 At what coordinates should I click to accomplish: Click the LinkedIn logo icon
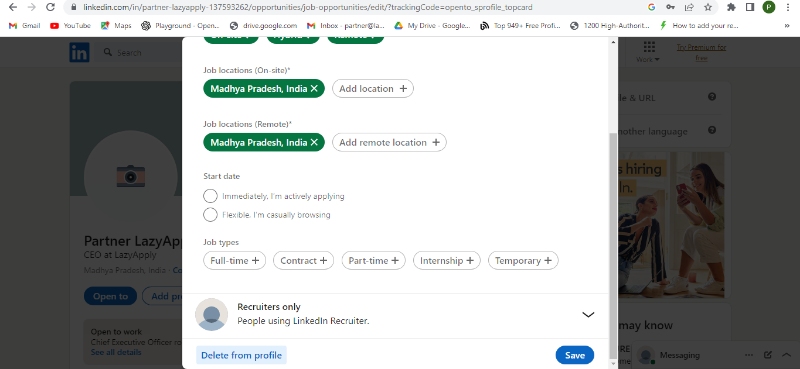click(79, 53)
